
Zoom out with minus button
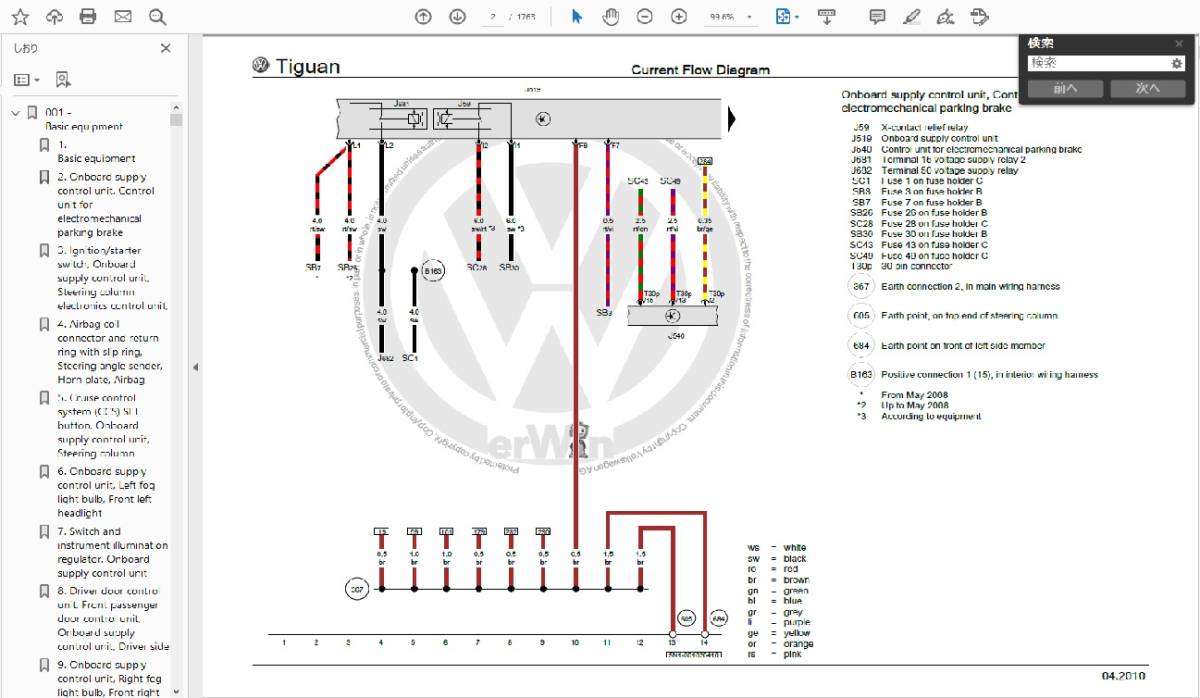pyautogui.click(x=645, y=16)
